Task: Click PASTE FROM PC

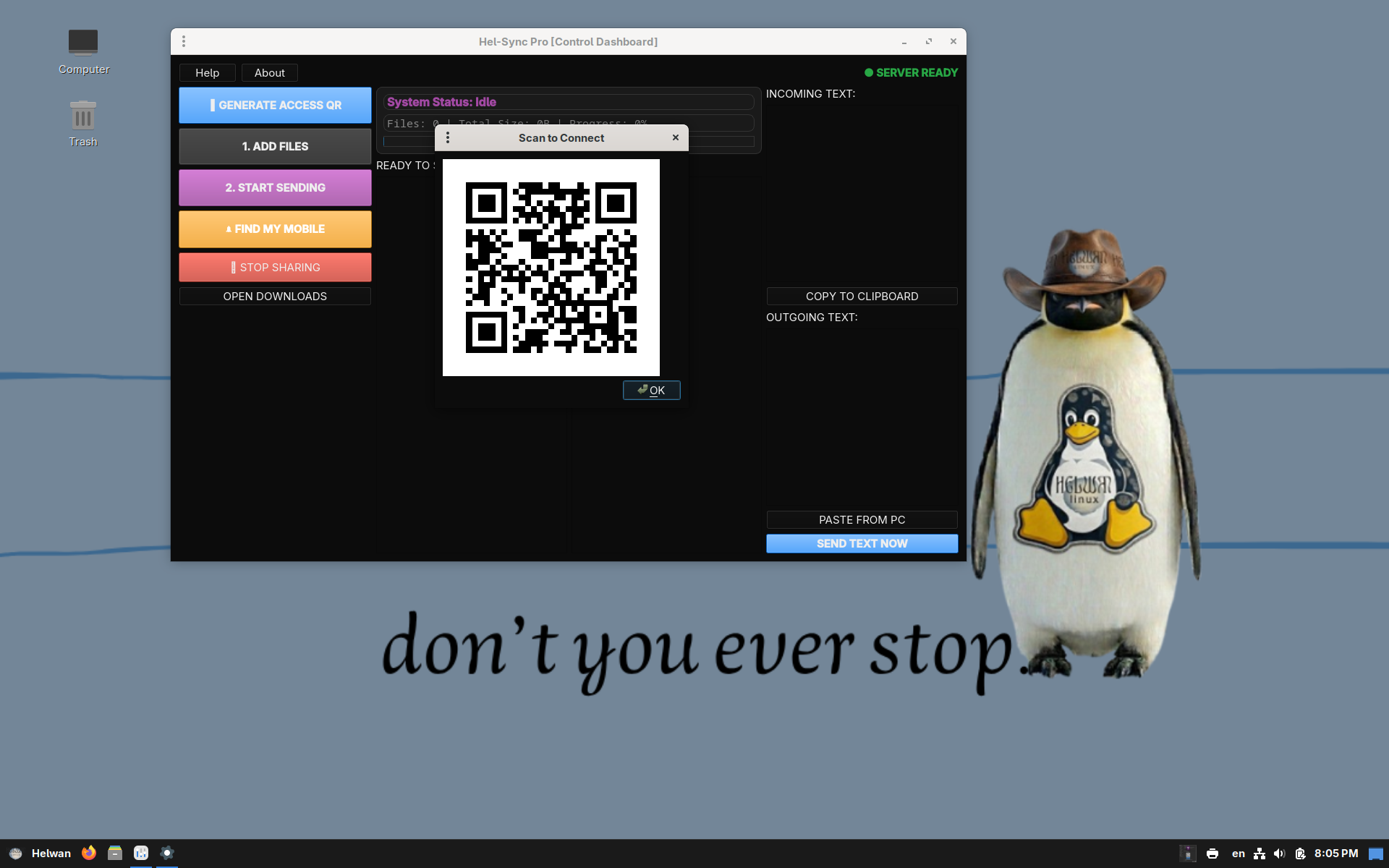Action: click(x=862, y=519)
